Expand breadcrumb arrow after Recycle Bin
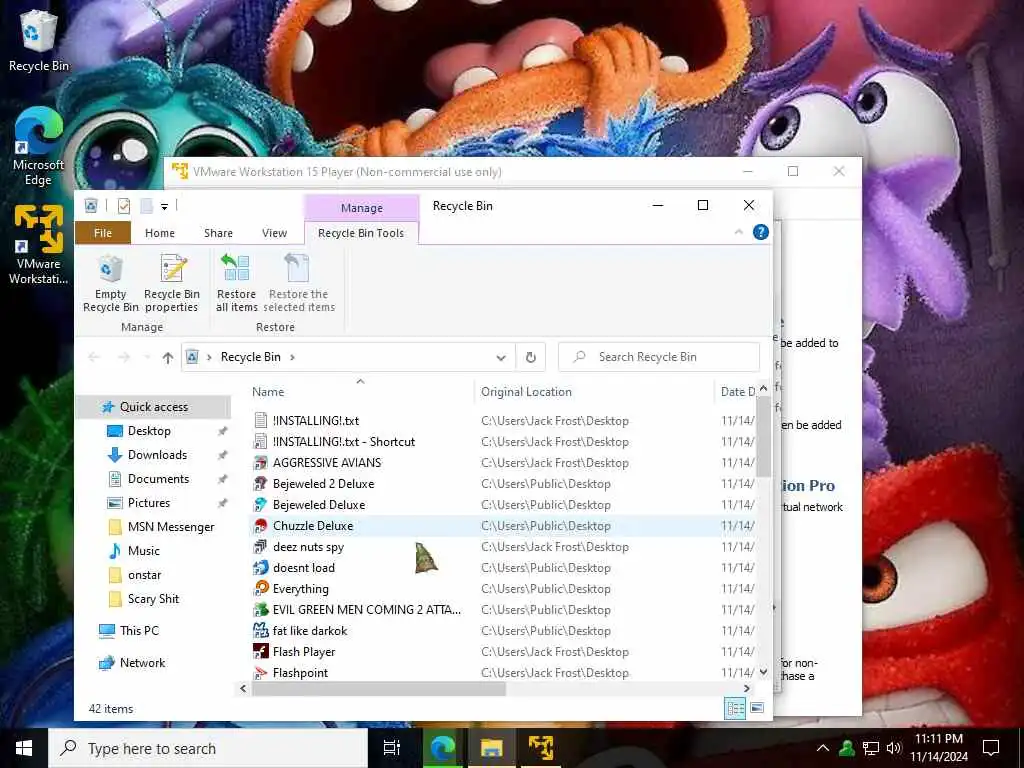Viewport: 1024px width, 768px height. (x=292, y=357)
